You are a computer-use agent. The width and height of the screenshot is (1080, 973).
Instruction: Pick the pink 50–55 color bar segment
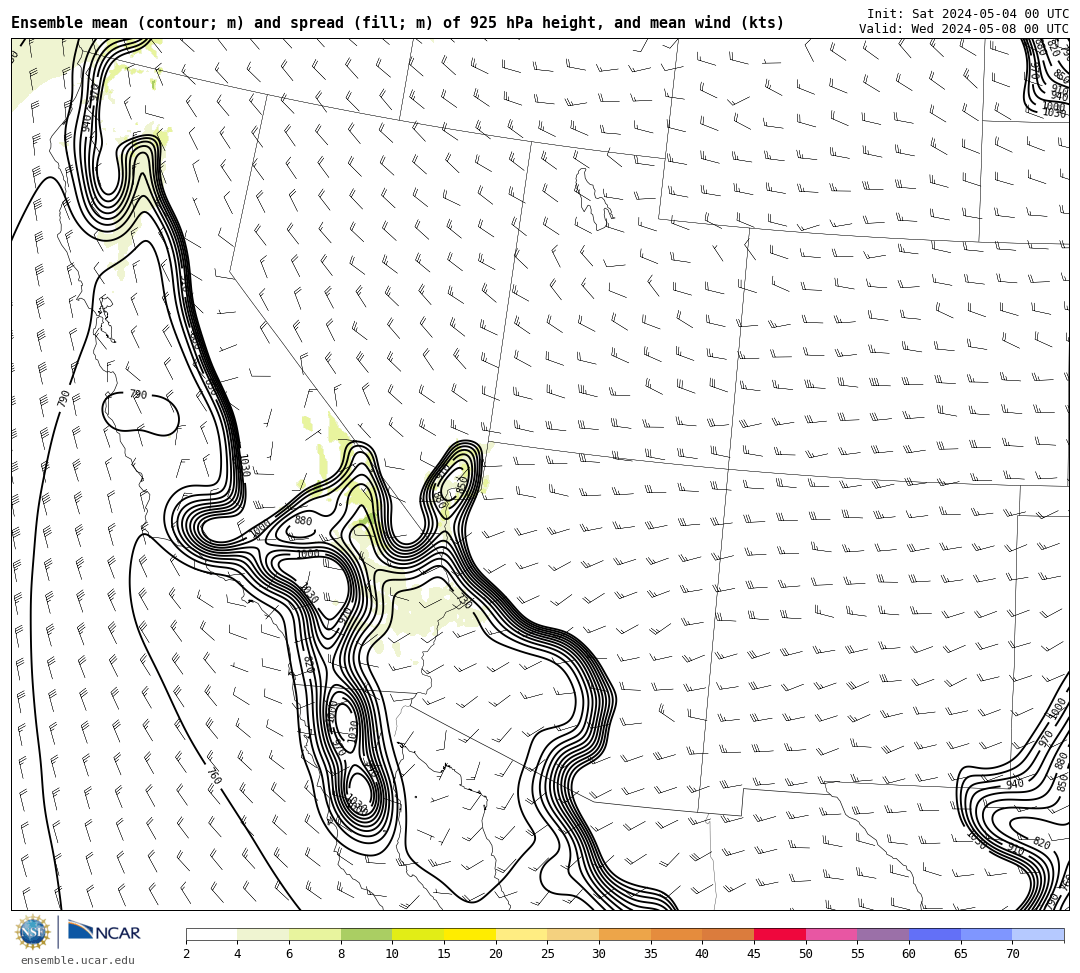tap(831, 934)
